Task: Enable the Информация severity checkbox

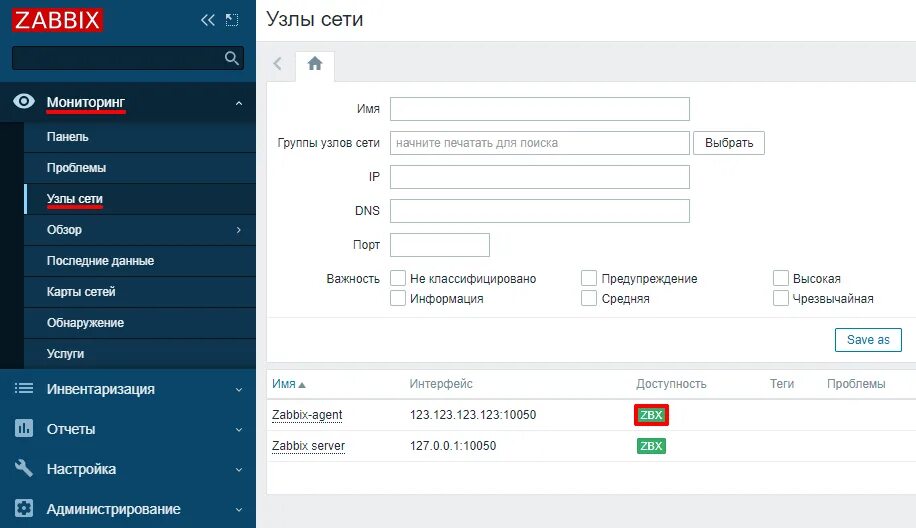Action: (x=398, y=298)
